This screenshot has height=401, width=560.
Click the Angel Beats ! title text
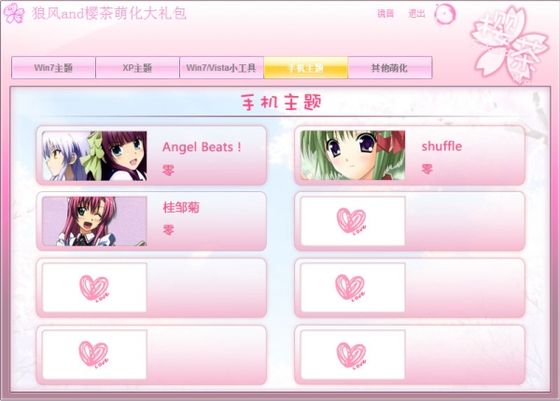pyautogui.click(x=202, y=147)
